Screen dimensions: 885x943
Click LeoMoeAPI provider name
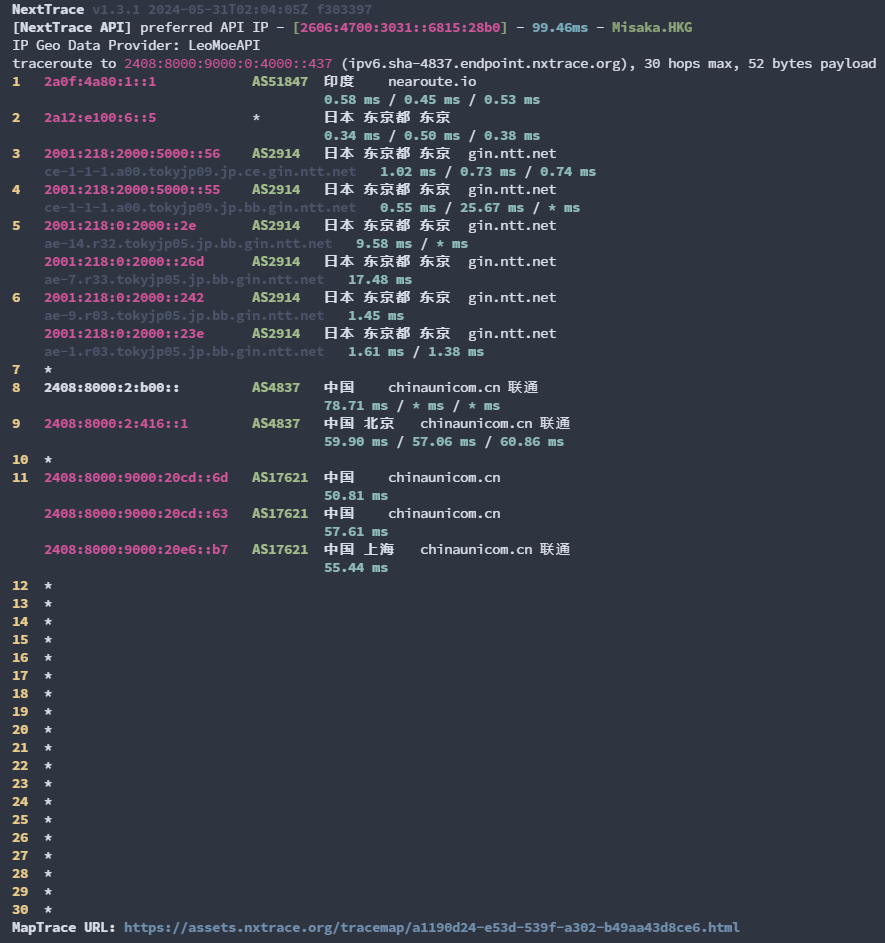224,46
